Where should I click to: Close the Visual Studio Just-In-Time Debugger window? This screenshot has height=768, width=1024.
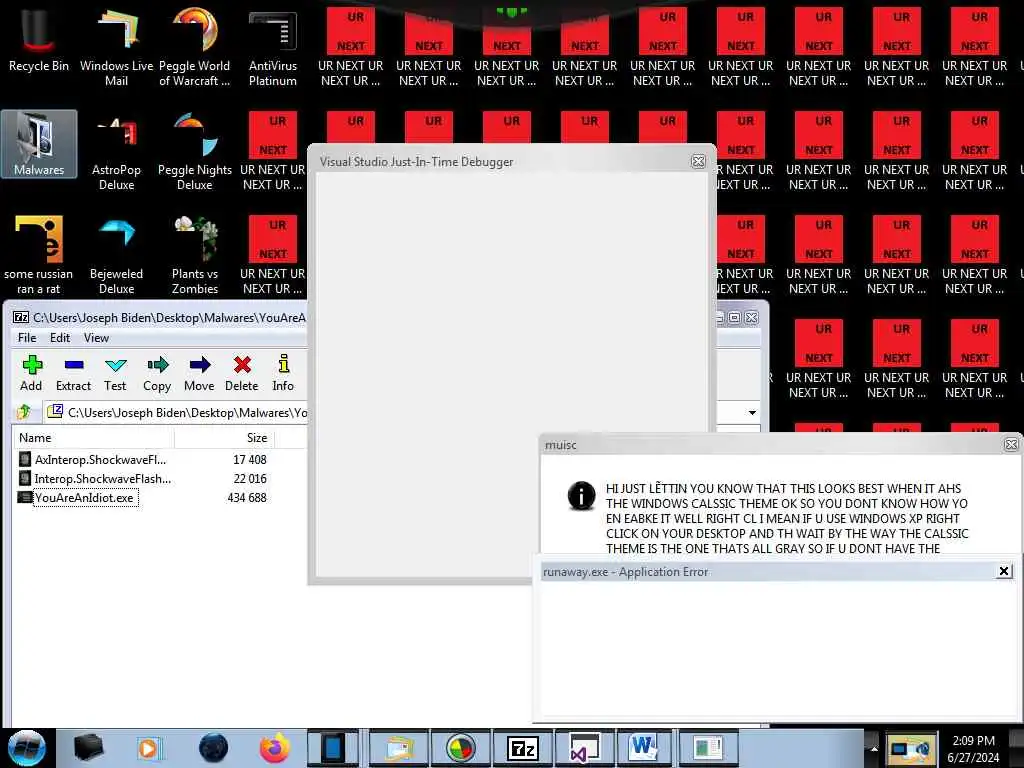(698, 161)
